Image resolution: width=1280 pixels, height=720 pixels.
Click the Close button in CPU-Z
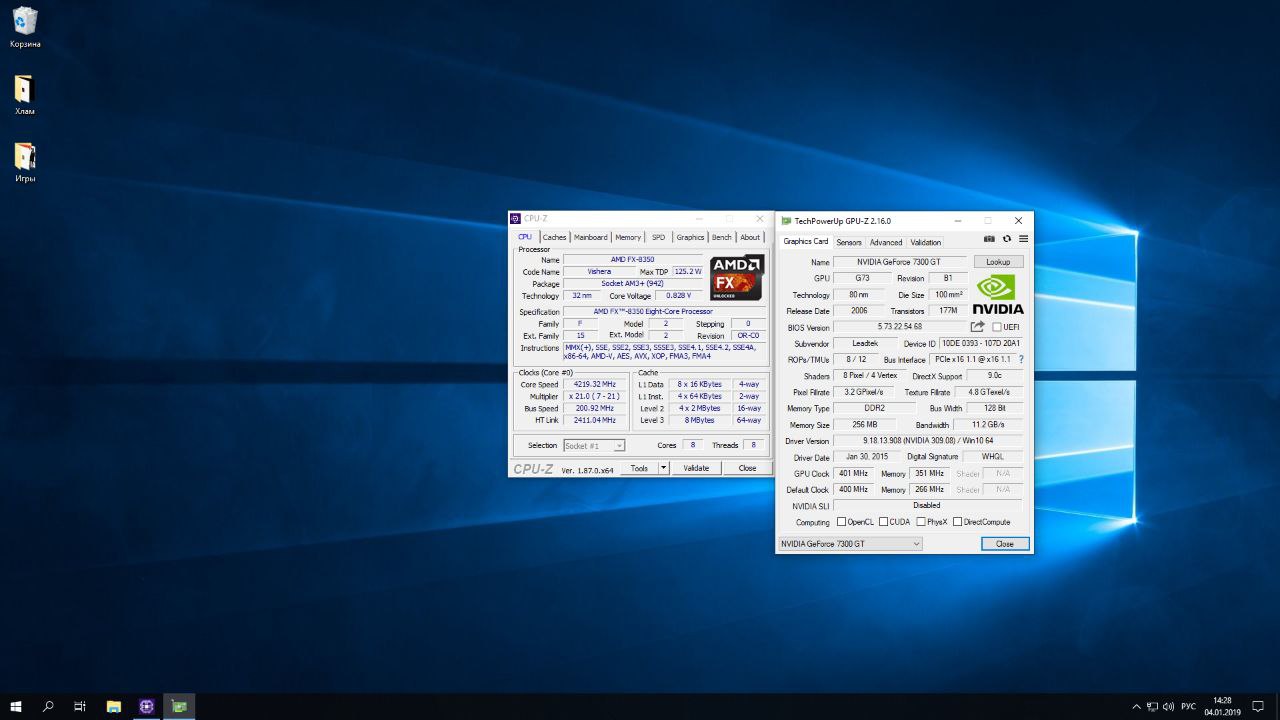click(747, 468)
